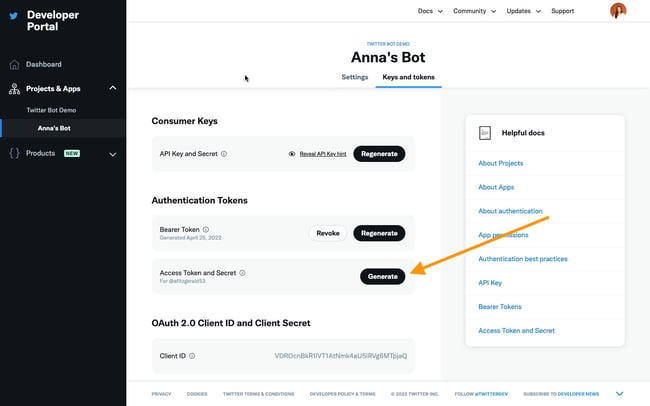The image size is (650, 406).
Task: Click the Twitter bird logo
Action: (13, 16)
